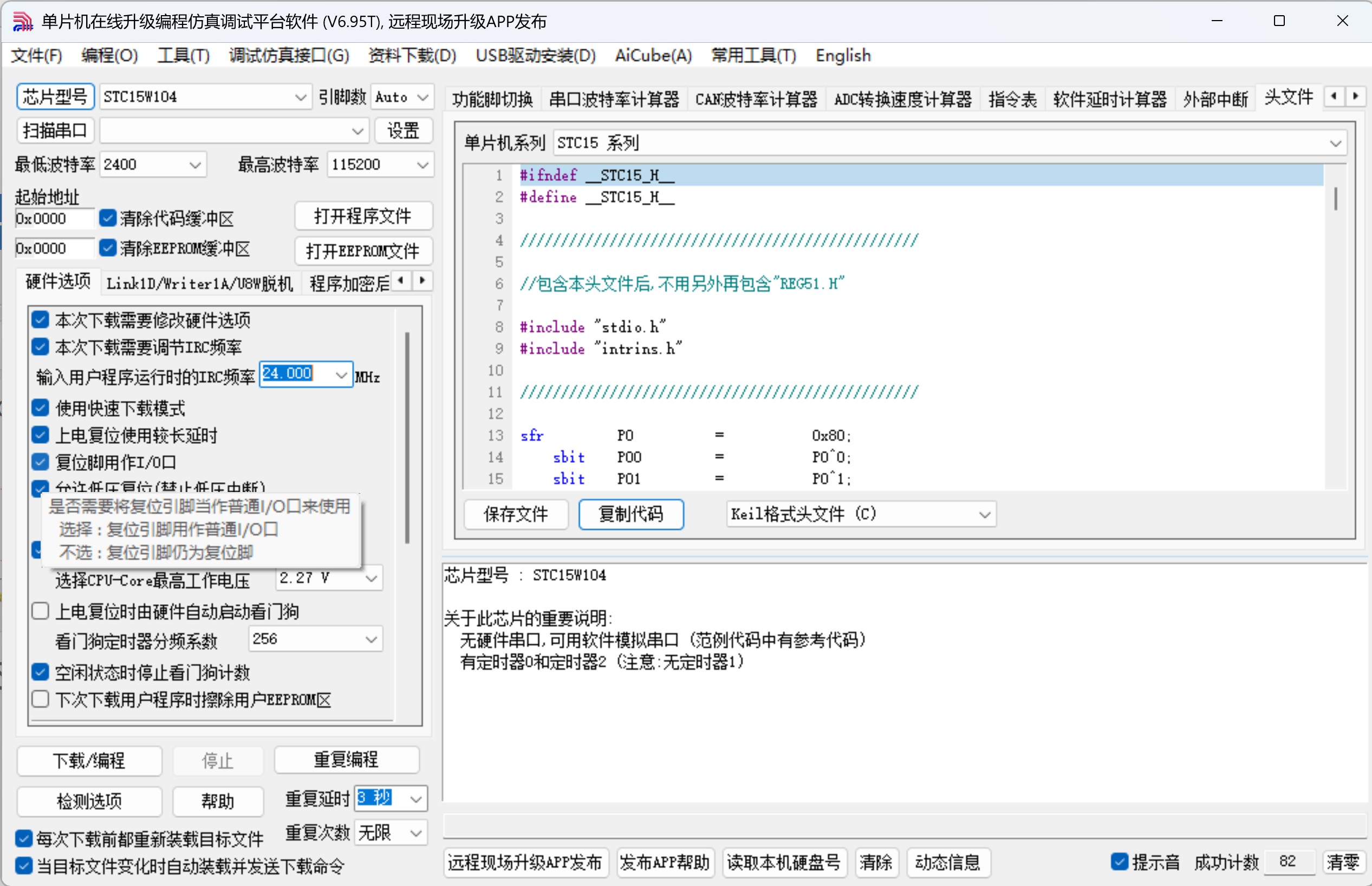The image size is (1372, 886).
Task: Click the STC app logo icon in title bar
Action: pos(22,21)
